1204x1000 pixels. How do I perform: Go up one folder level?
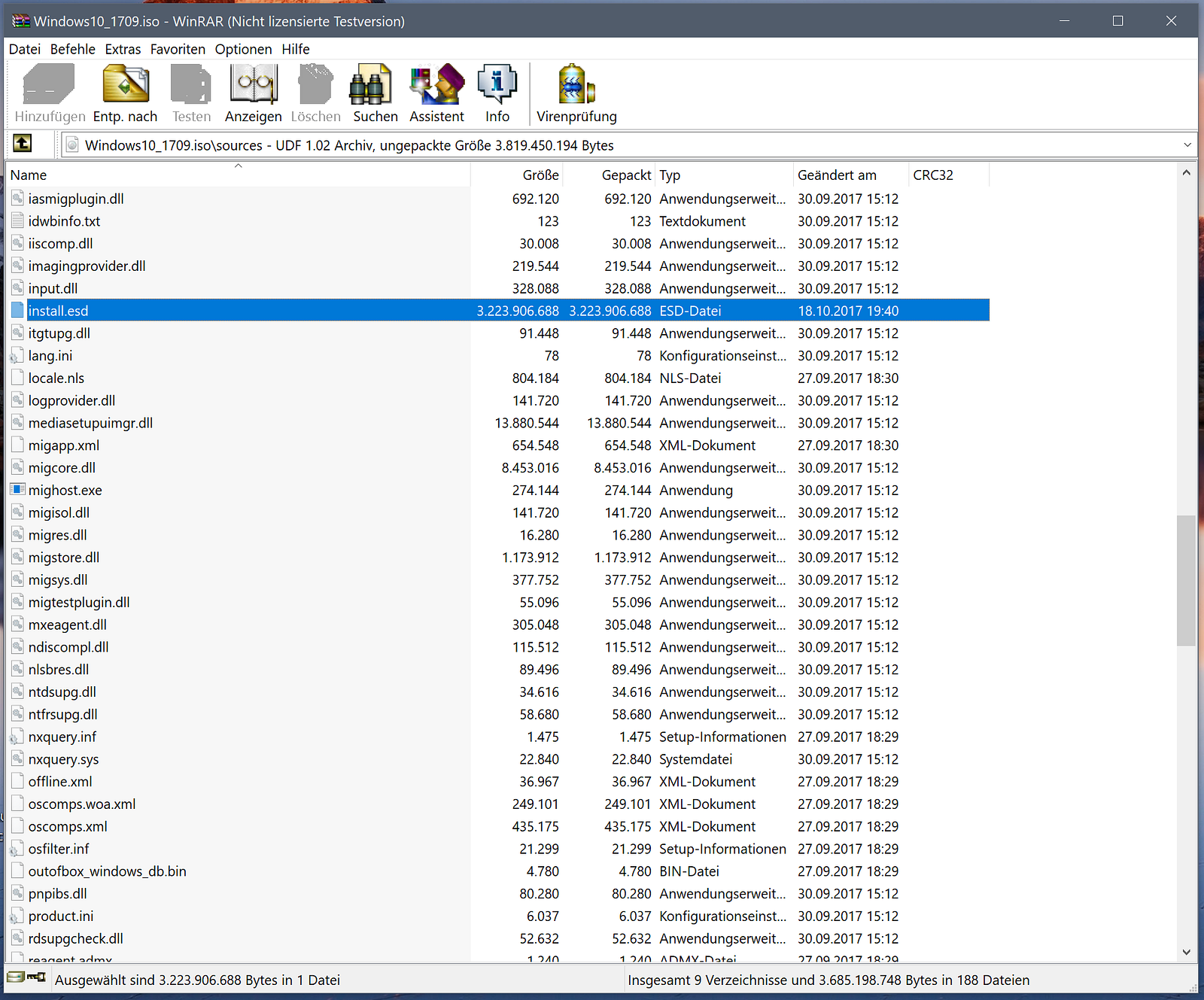23,143
